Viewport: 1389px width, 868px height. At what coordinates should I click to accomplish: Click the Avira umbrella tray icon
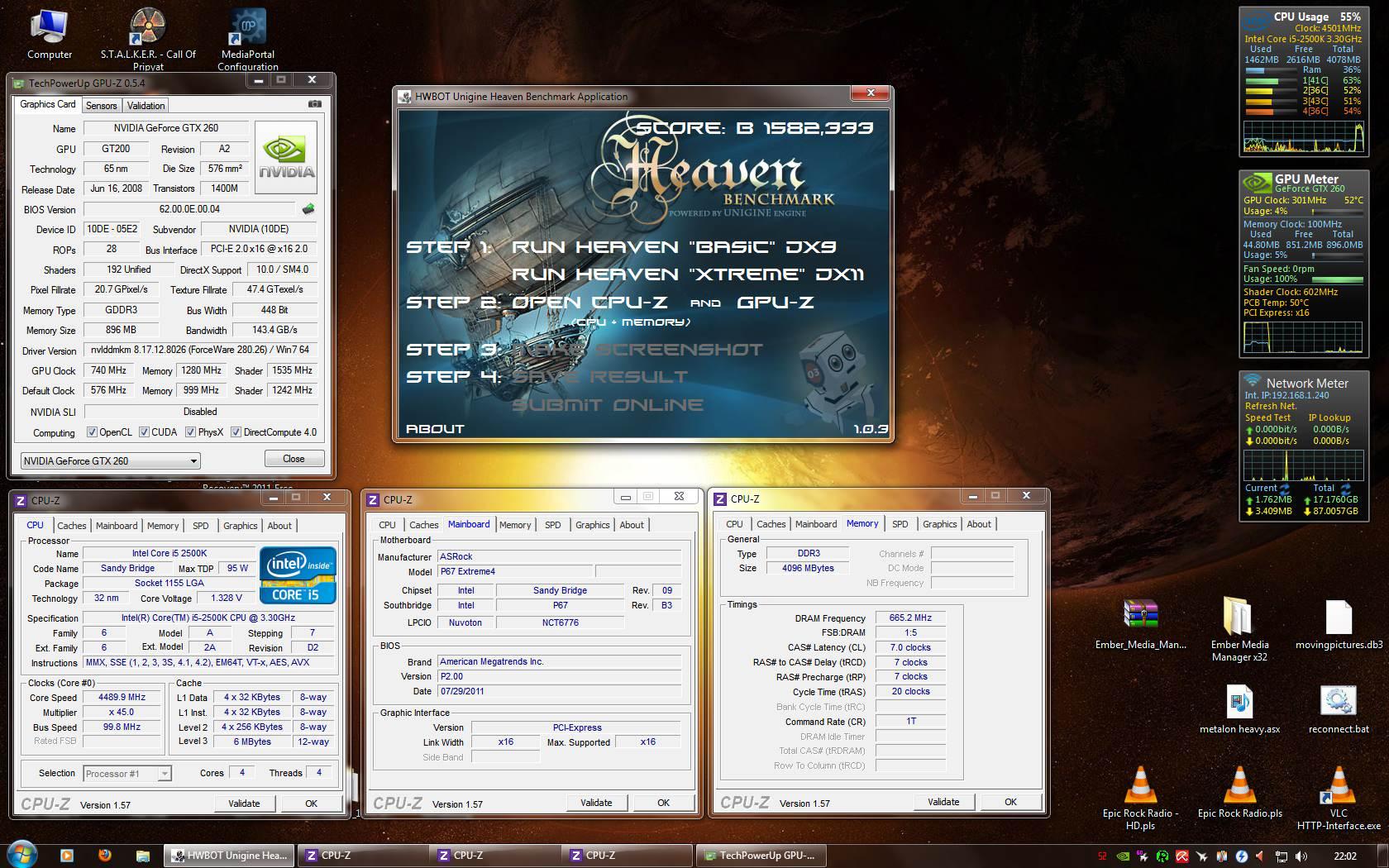point(1182,856)
